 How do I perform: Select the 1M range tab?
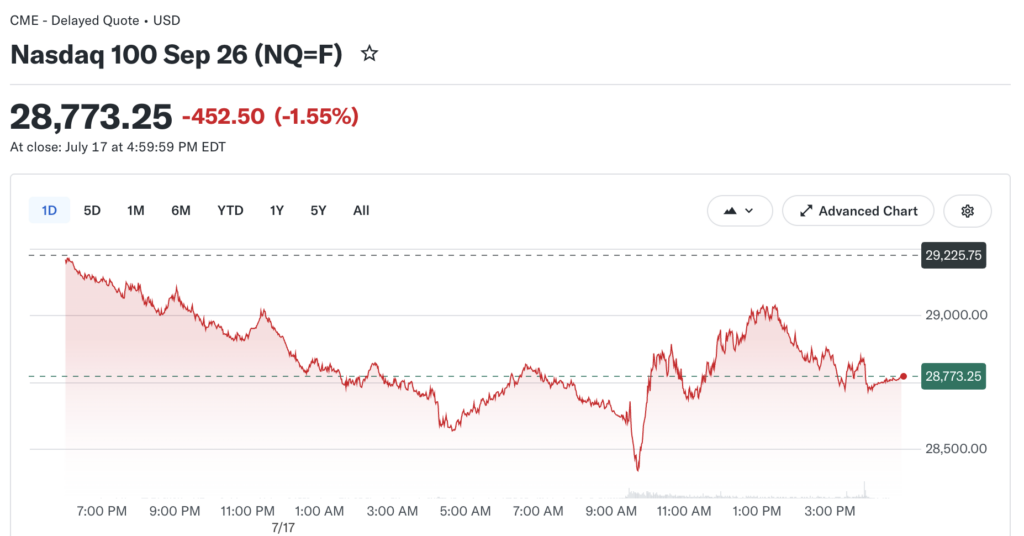click(x=136, y=210)
